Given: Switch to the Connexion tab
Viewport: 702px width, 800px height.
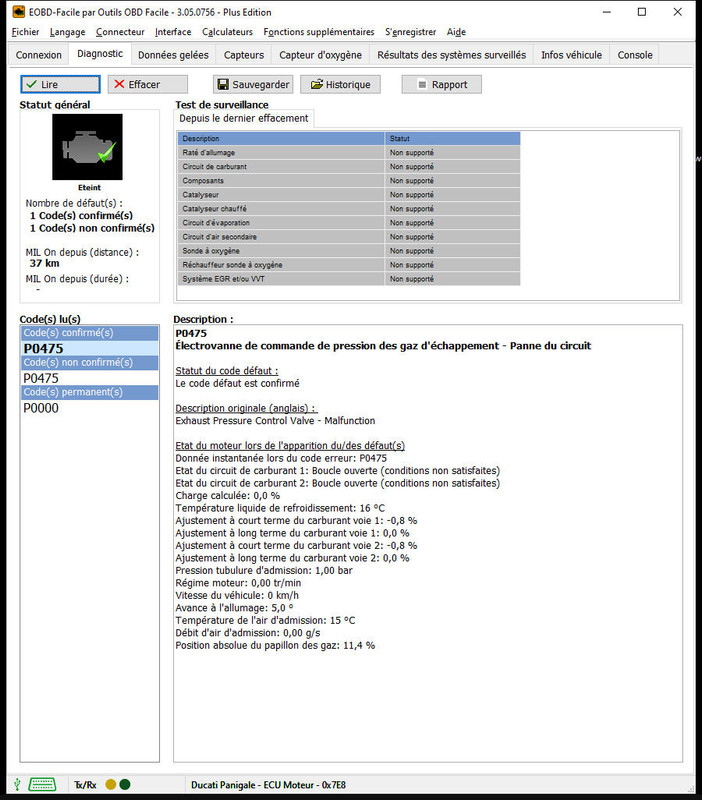Looking at the screenshot, I should [39, 55].
